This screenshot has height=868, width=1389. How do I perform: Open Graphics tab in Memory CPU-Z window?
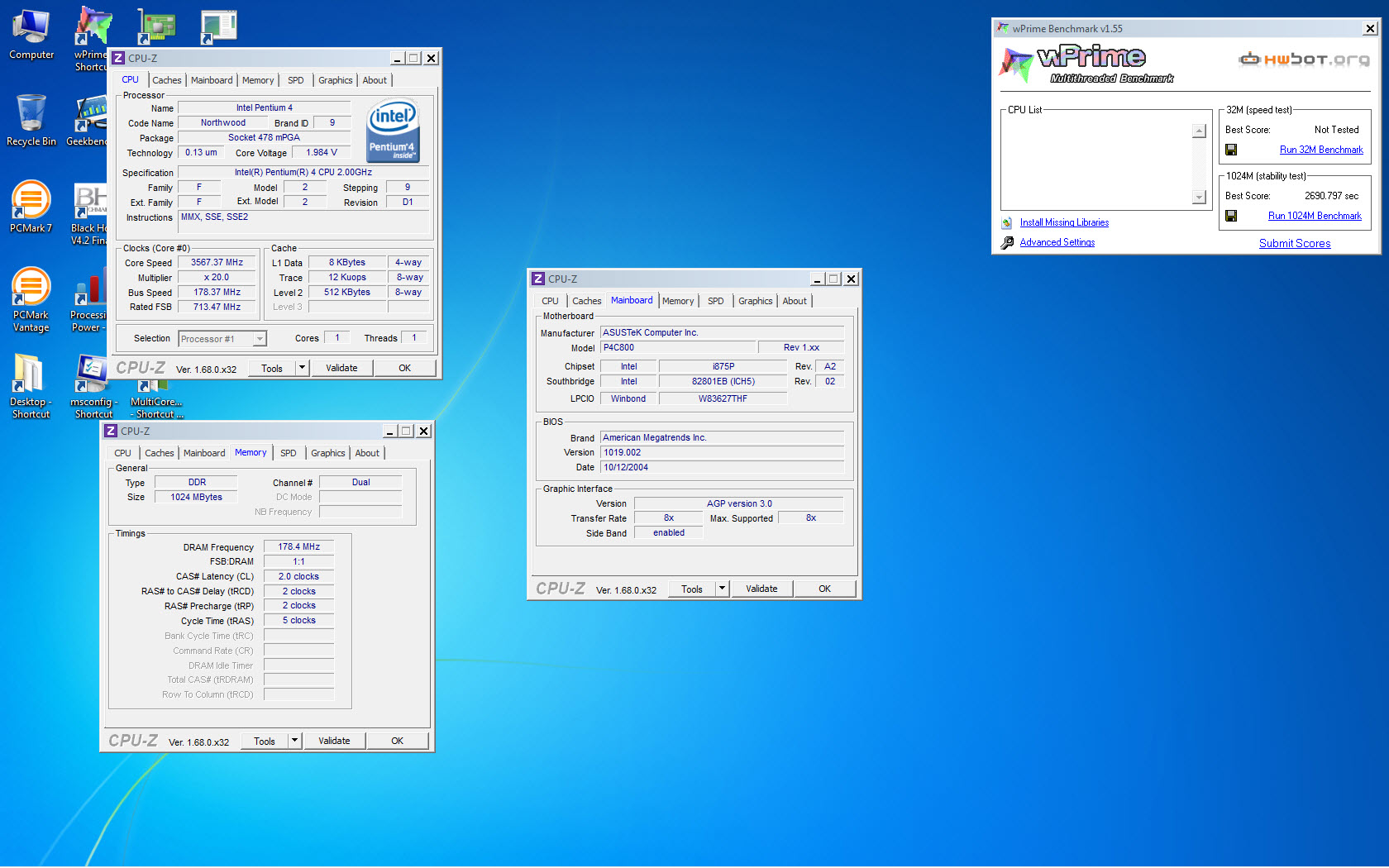tap(328, 453)
